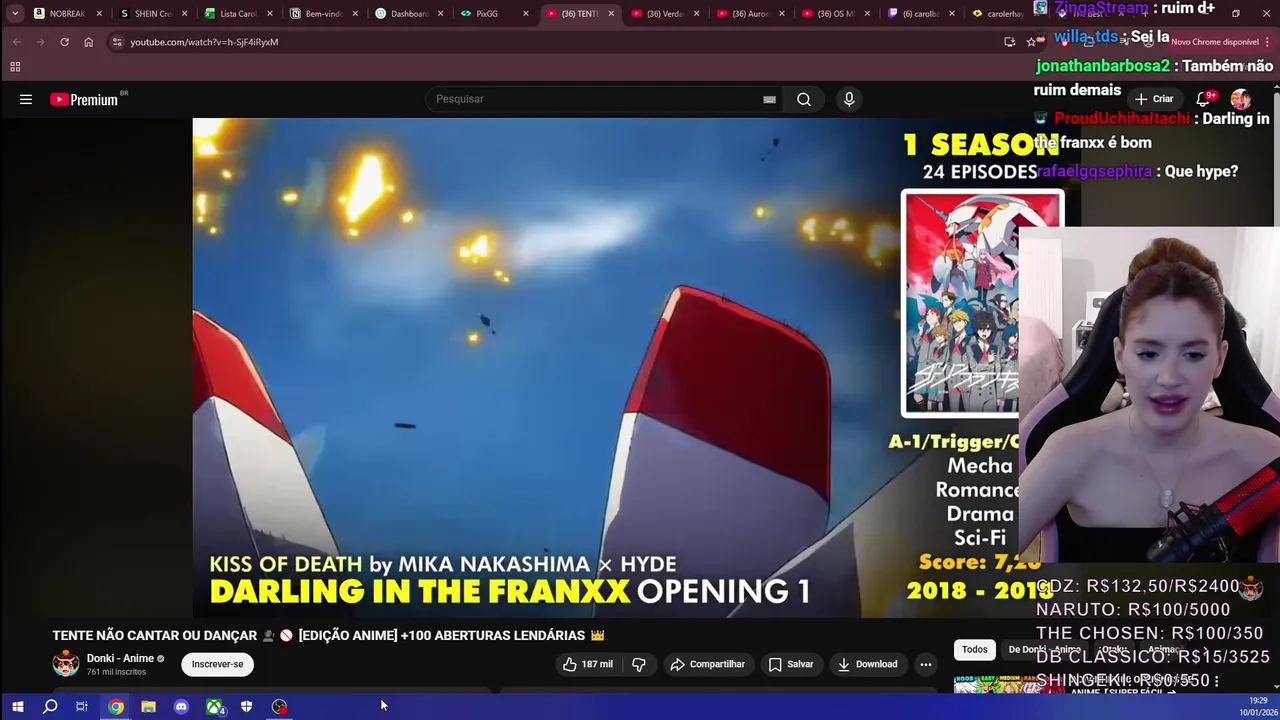This screenshot has height=720, width=1280.
Task: Open Windows taskbar search
Action: pos(50,707)
